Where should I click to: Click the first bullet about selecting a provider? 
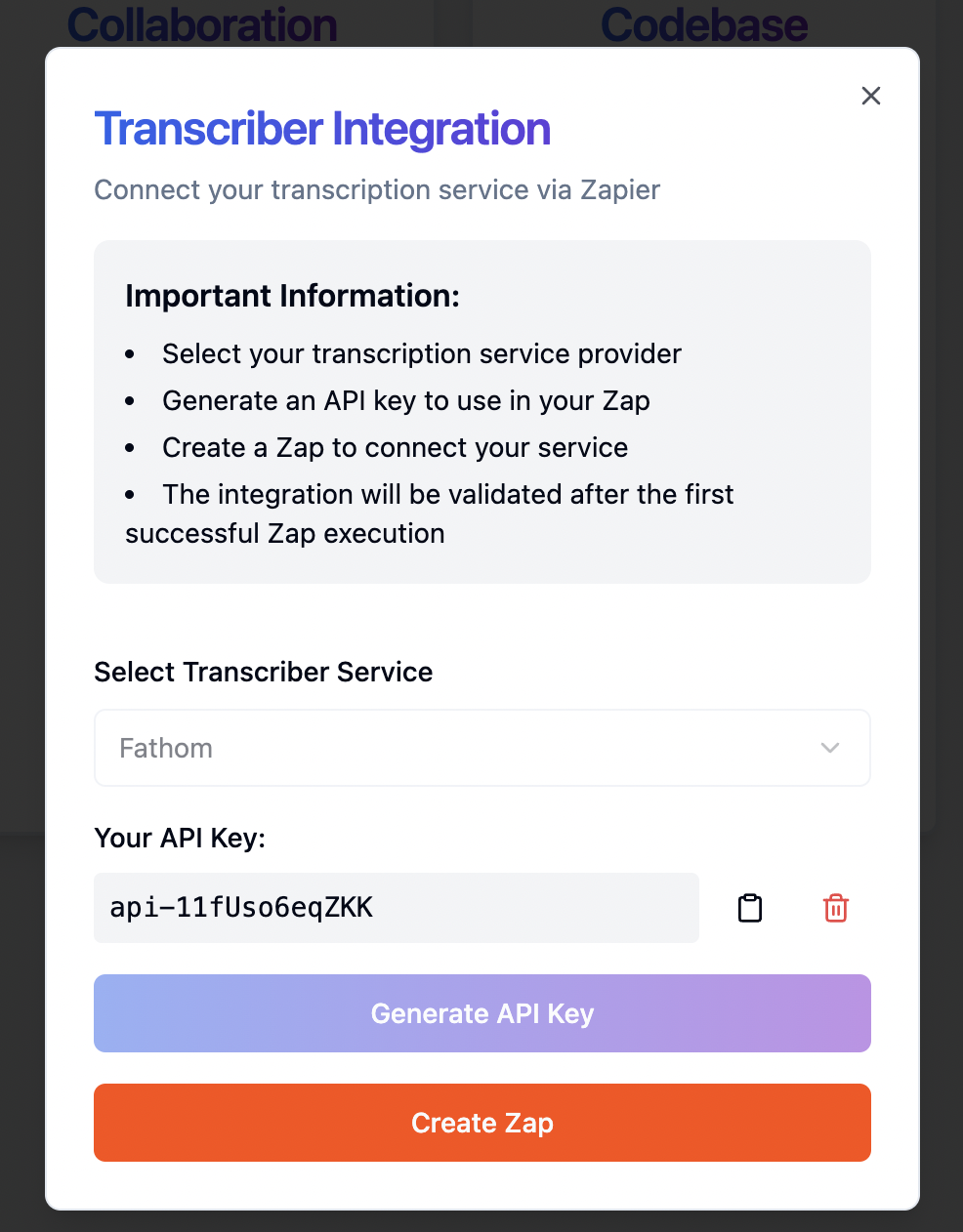point(421,353)
